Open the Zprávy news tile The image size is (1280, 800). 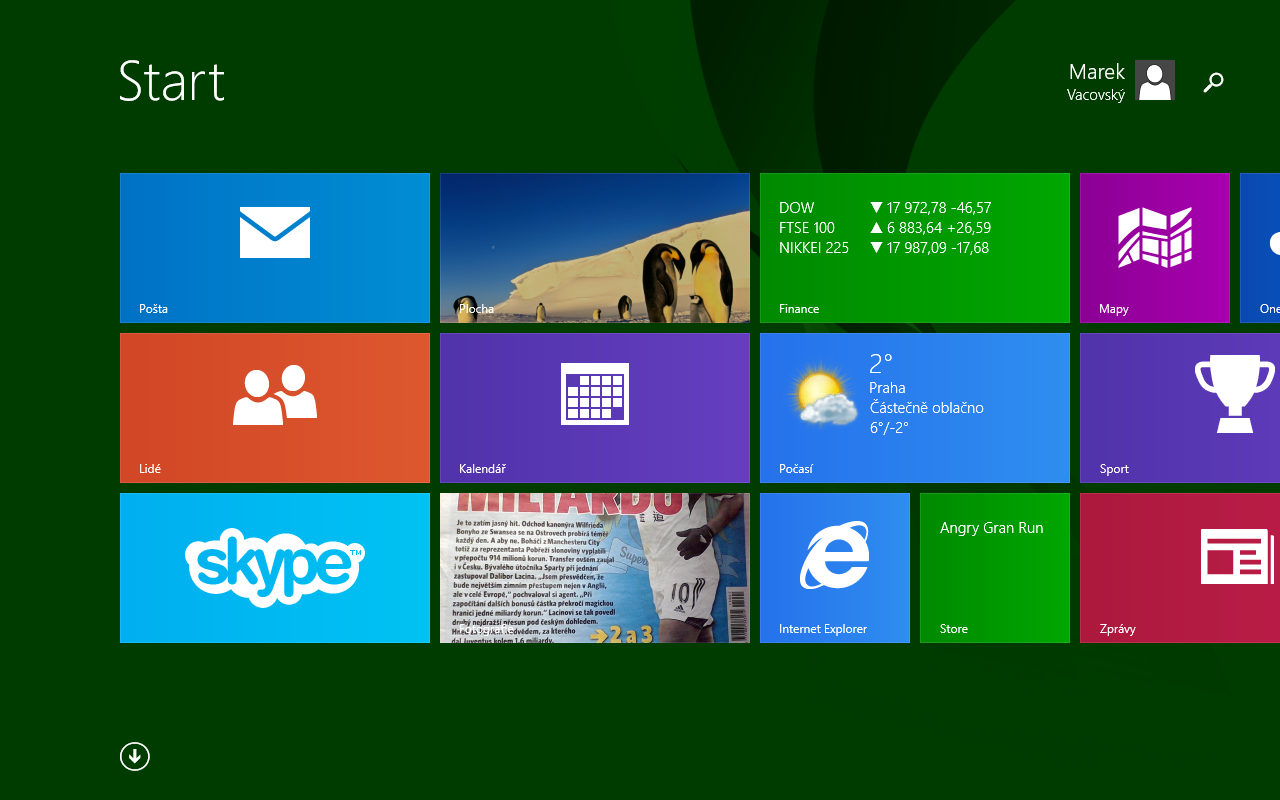(1180, 568)
